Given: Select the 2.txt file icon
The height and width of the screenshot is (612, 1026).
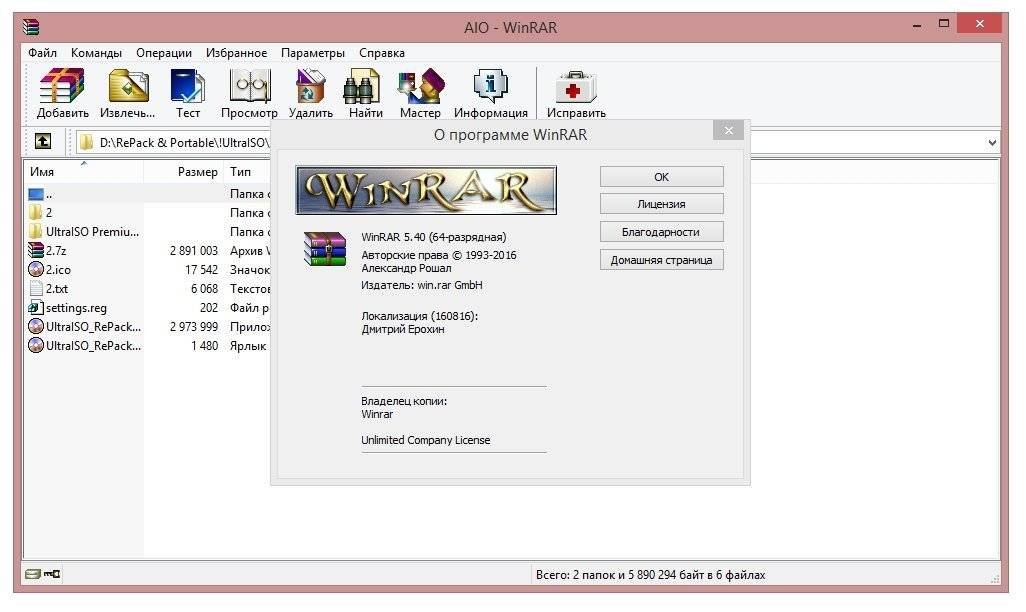Looking at the screenshot, I should tap(36, 288).
